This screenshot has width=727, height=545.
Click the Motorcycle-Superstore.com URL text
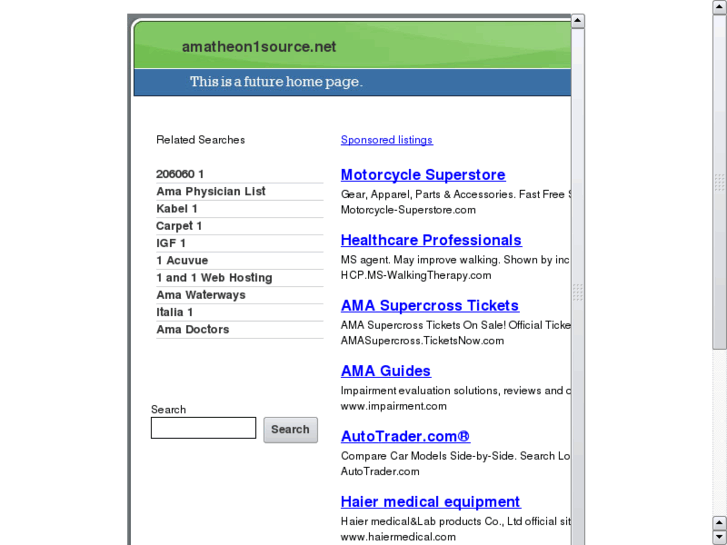coord(408,210)
